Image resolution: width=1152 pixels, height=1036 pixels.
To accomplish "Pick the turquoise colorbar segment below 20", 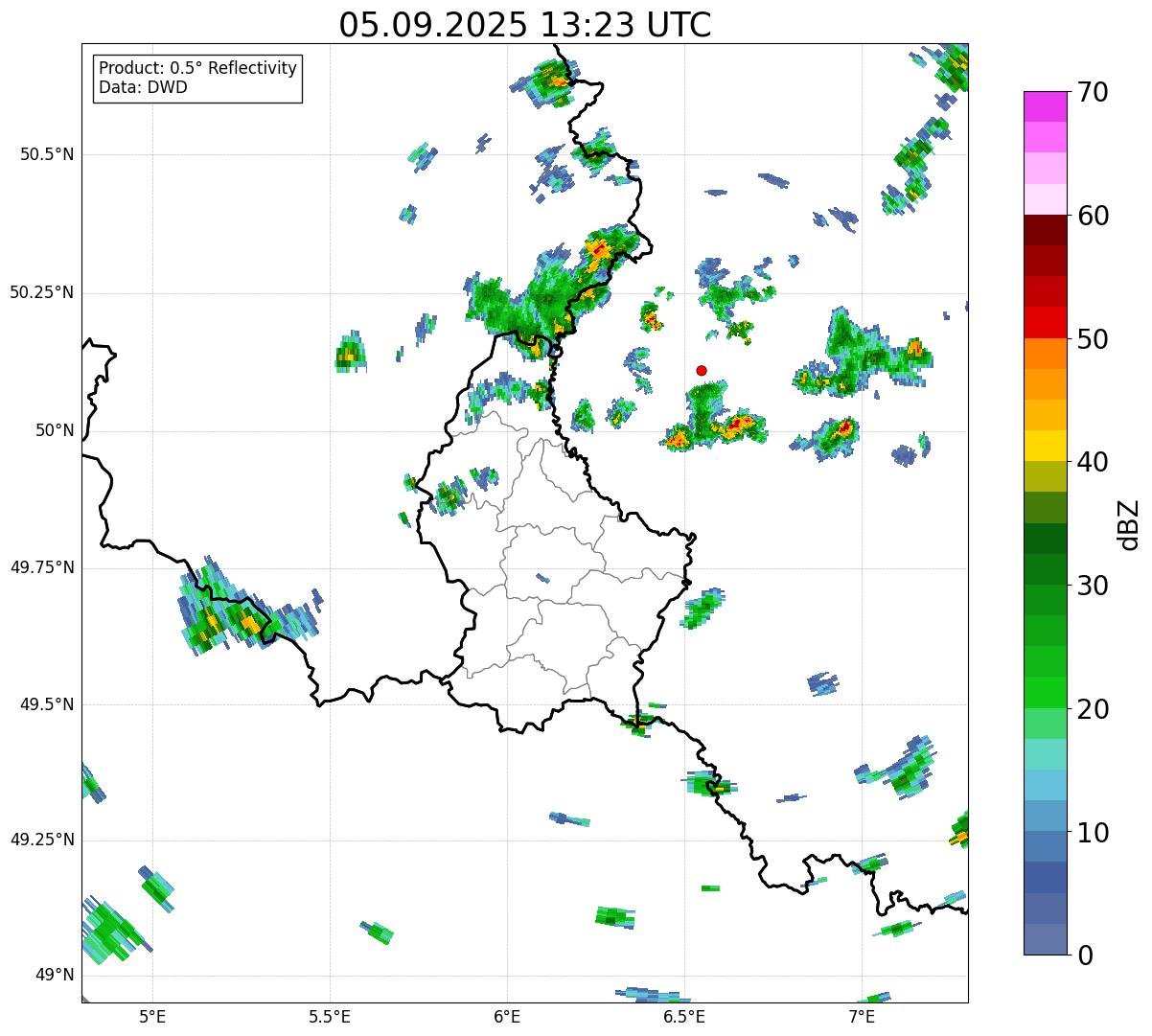I will click(1045, 754).
